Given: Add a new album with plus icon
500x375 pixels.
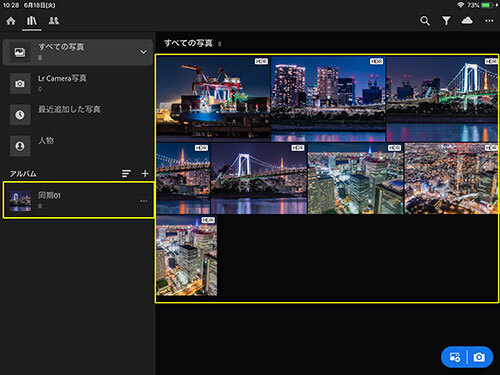Looking at the screenshot, I should [145, 173].
